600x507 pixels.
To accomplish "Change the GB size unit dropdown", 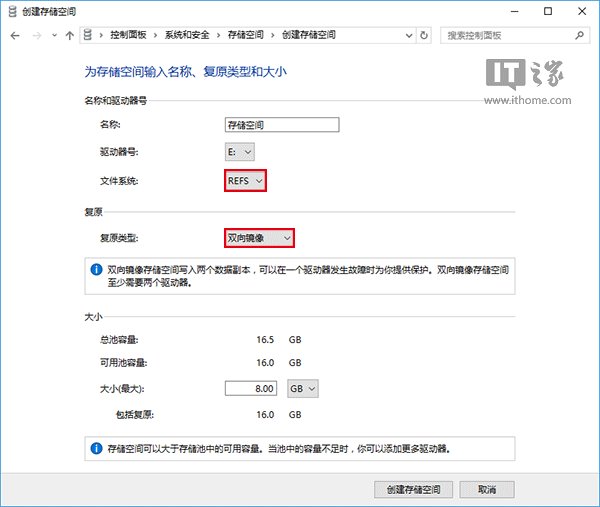I will pyautogui.click(x=303, y=388).
